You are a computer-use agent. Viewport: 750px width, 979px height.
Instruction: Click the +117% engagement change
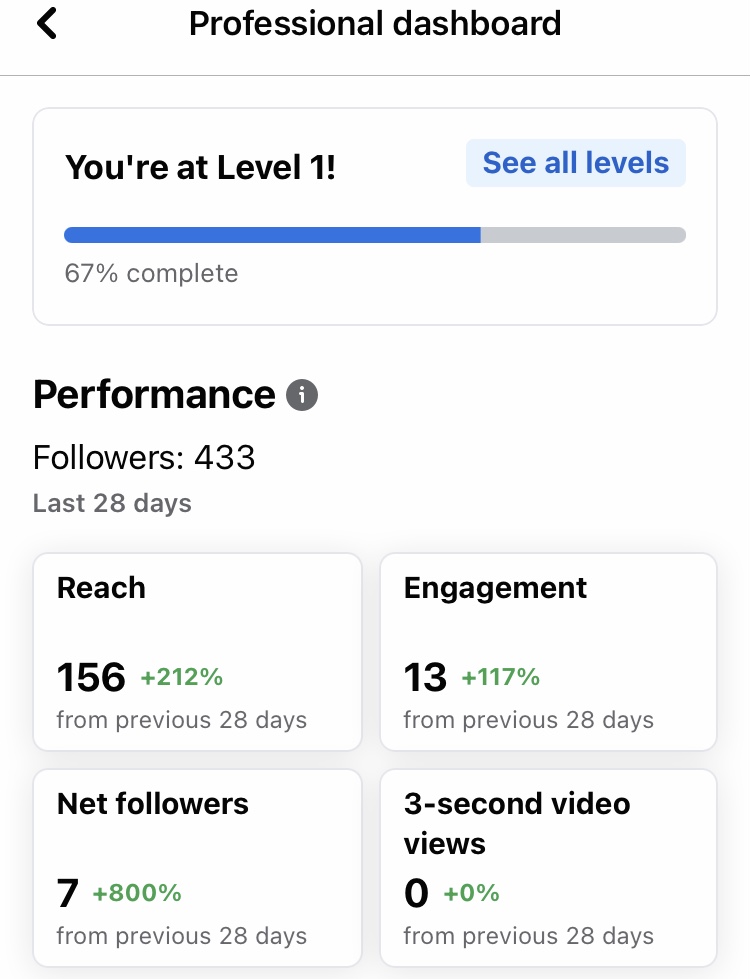[x=500, y=677]
